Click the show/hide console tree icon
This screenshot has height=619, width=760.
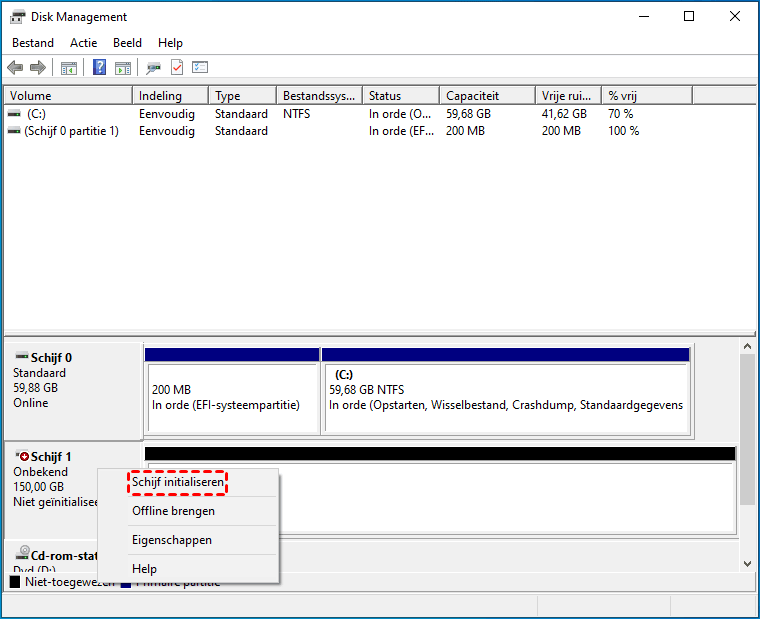pyautogui.click(x=69, y=68)
